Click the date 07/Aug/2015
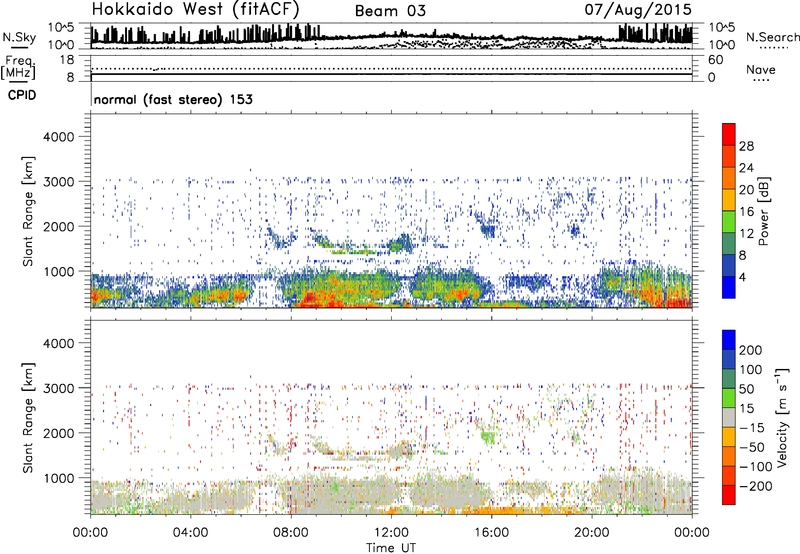Image resolution: width=800 pixels, height=554 pixels. 638,10
